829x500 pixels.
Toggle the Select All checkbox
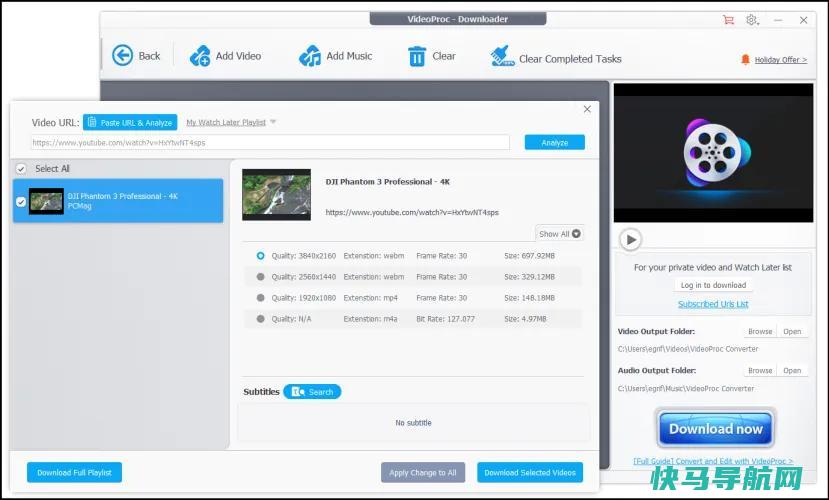click(x=21, y=169)
